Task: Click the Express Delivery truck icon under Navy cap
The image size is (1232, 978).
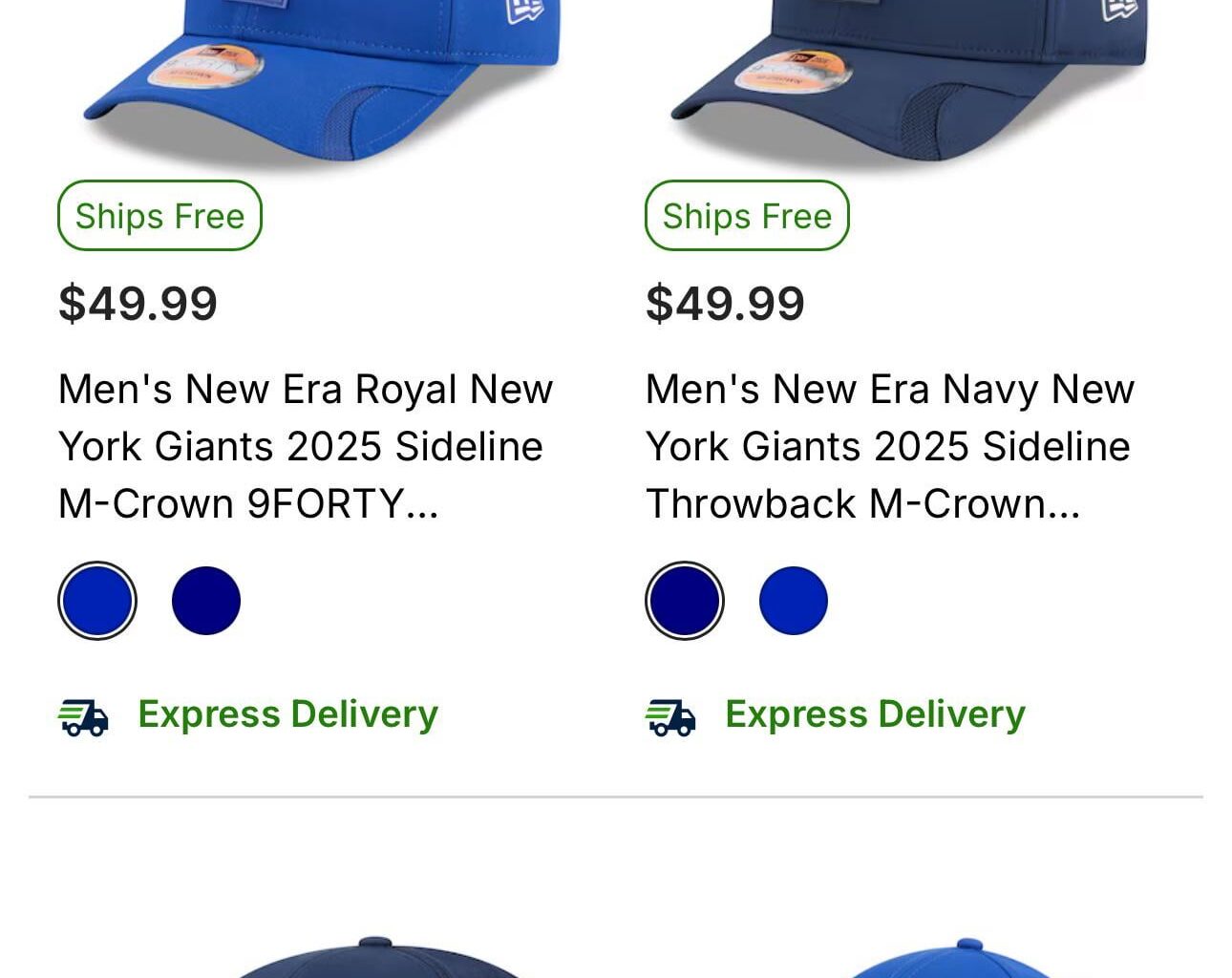Action: click(x=671, y=716)
